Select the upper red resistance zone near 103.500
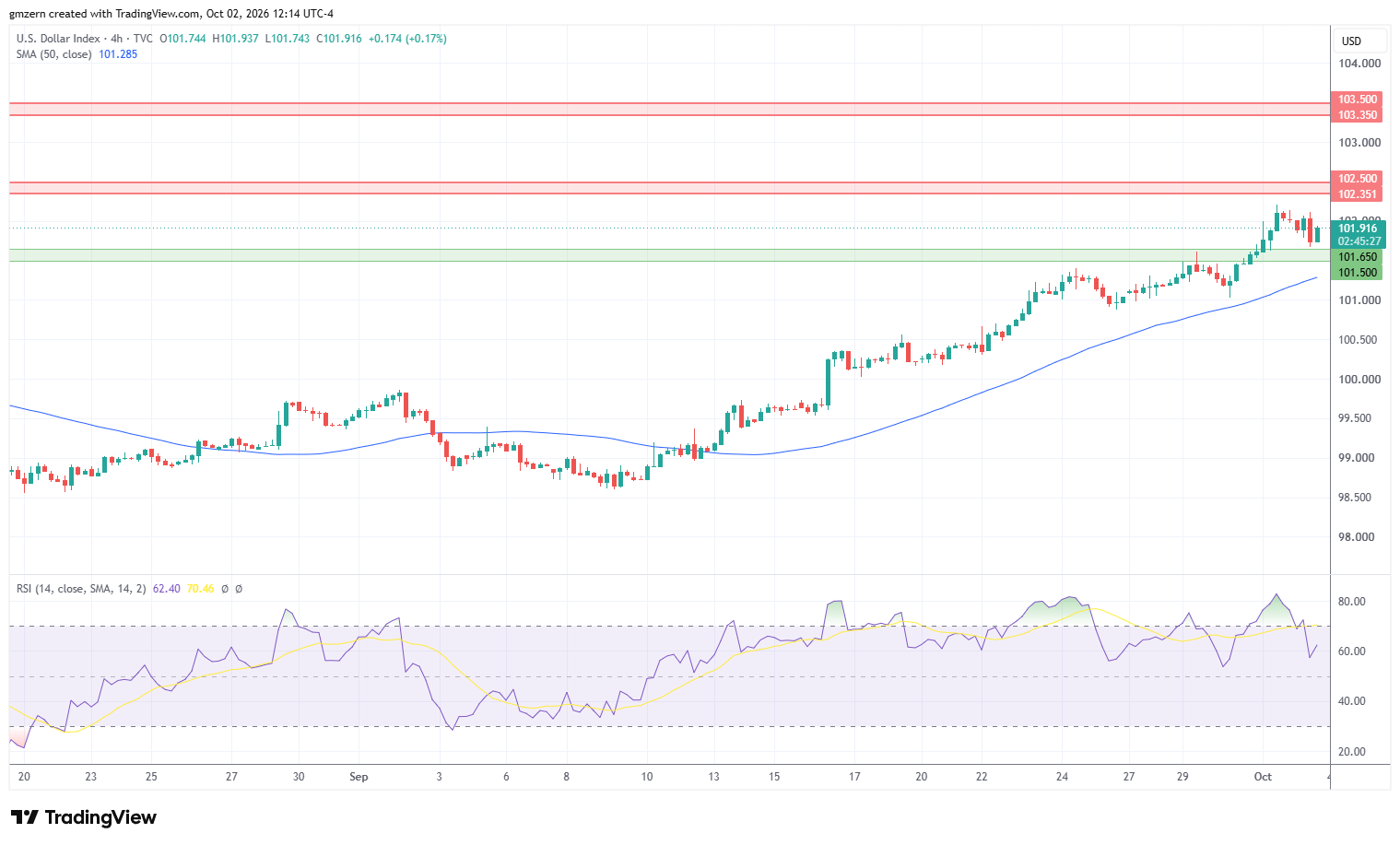This screenshot has height=845, width=1400. tap(670, 110)
